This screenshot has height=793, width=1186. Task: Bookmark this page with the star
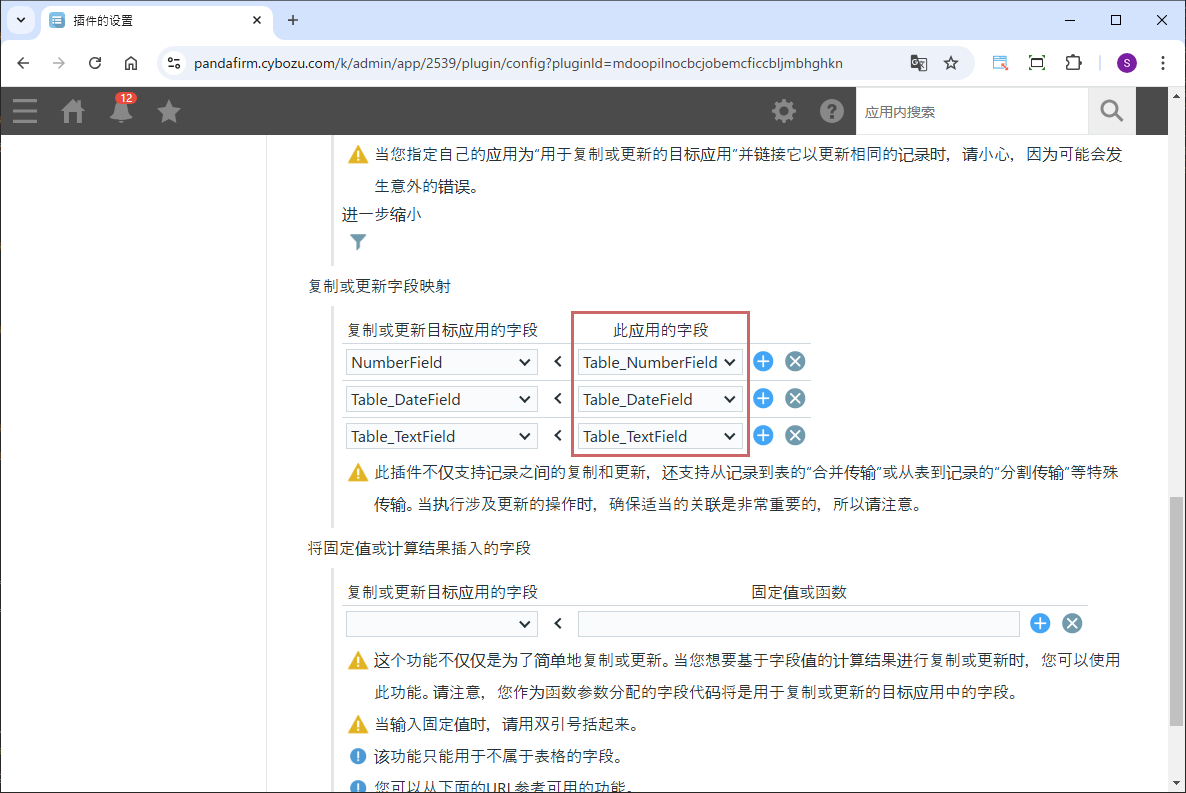951,63
